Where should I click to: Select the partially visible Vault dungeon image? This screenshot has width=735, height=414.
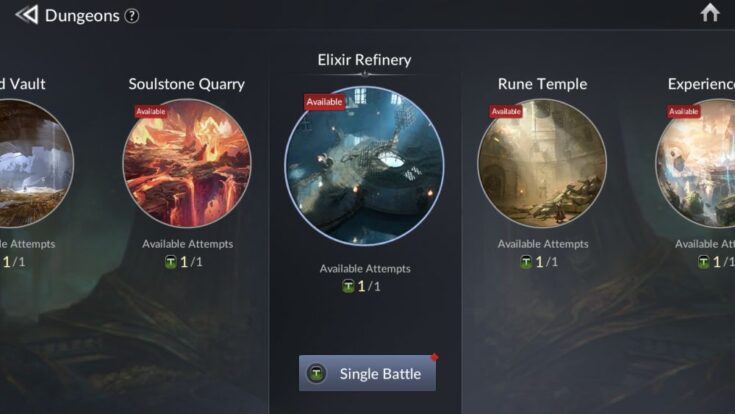click(33, 163)
